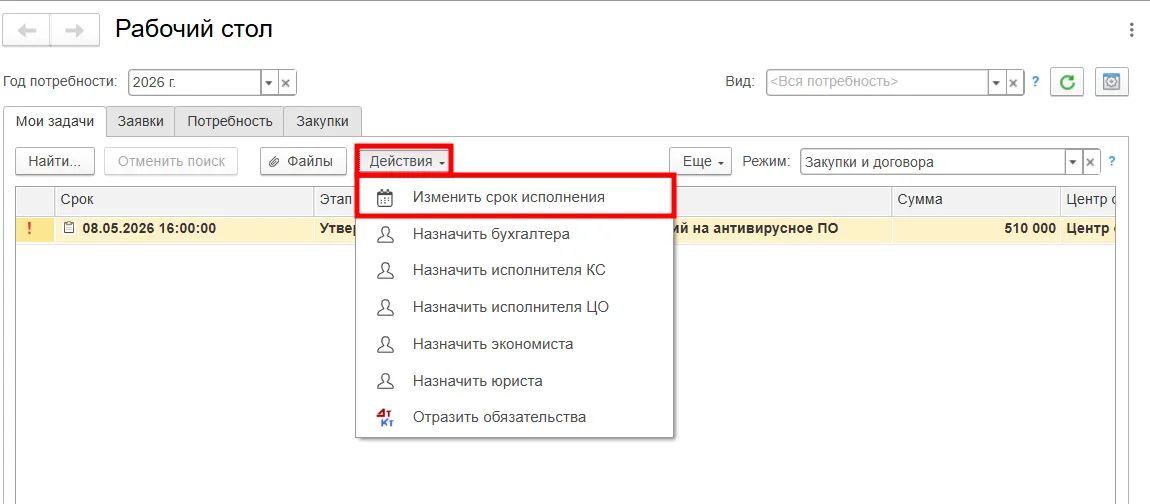Viewport: 1150px width, 504px height.
Task: Click the person icon beside Назначить исполнителя КС
Action: click(x=385, y=271)
